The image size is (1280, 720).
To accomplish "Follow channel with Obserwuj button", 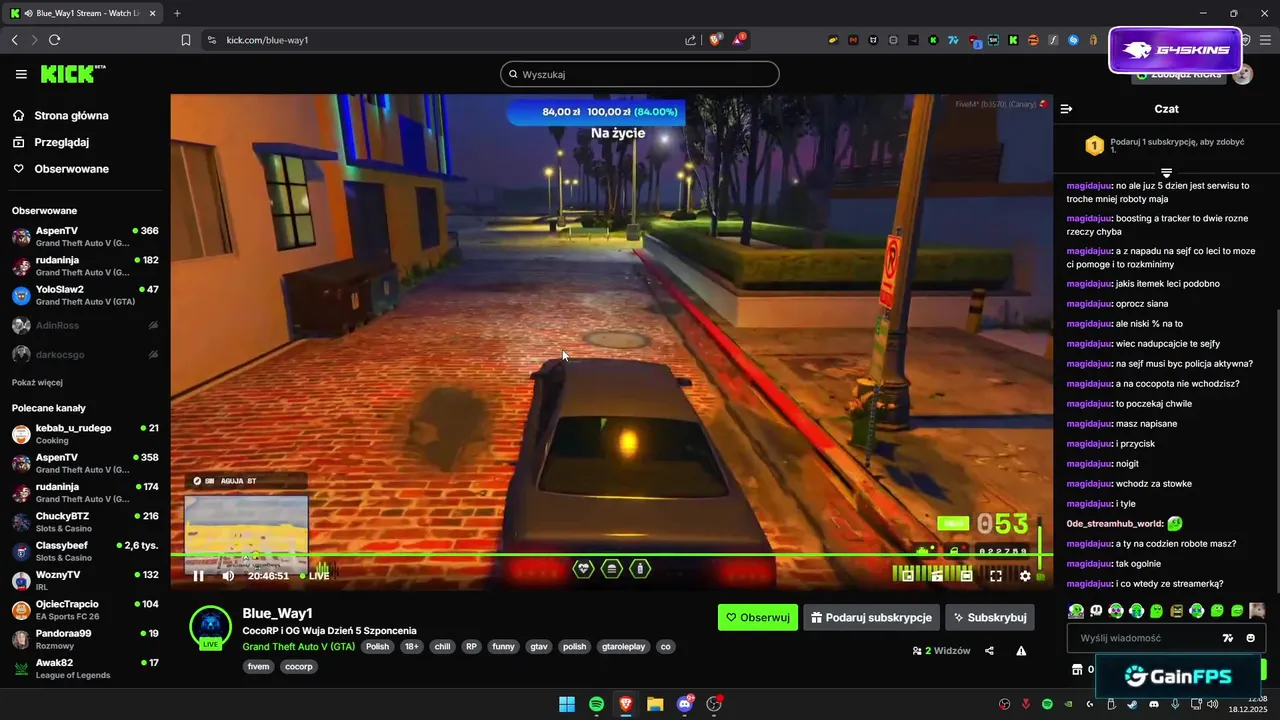I will [x=758, y=617].
